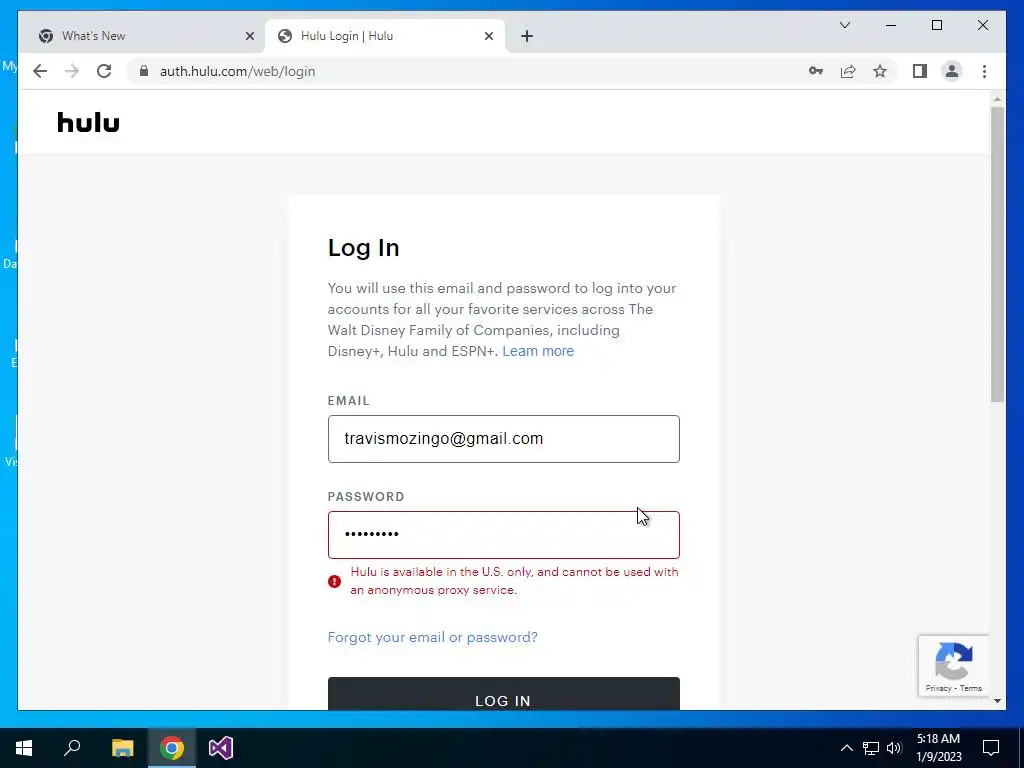Open the Windows notification center
The height and width of the screenshot is (768, 1024).
click(x=991, y=748)
